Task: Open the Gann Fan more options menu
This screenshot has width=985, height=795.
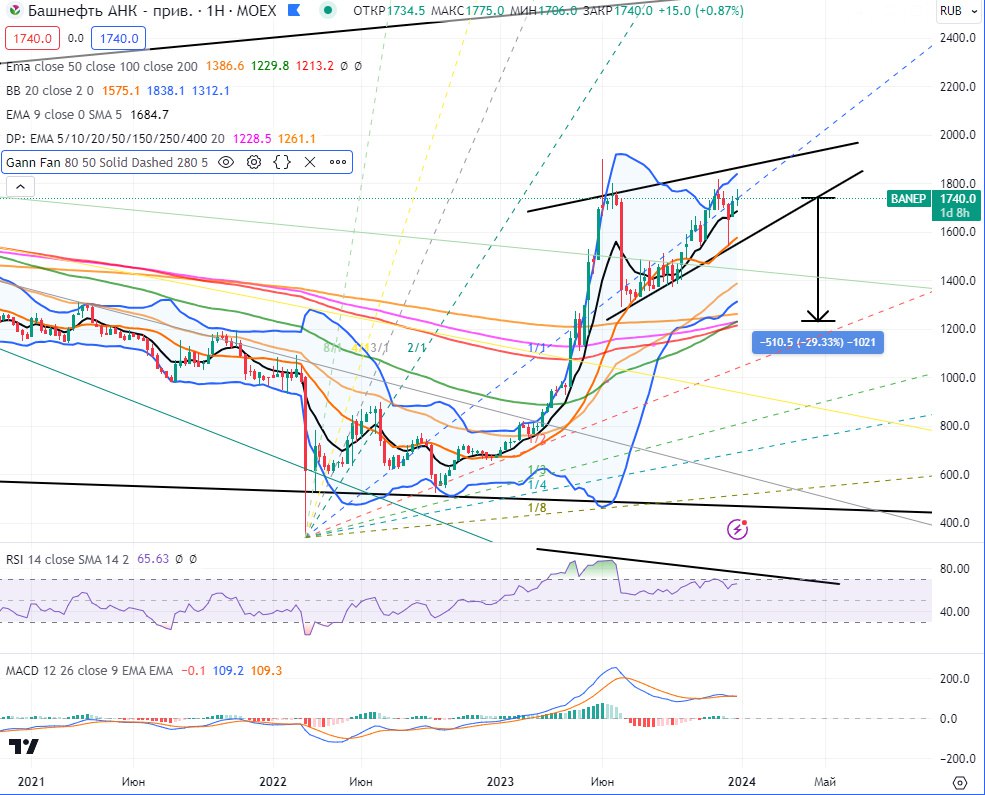Action: 338,163
